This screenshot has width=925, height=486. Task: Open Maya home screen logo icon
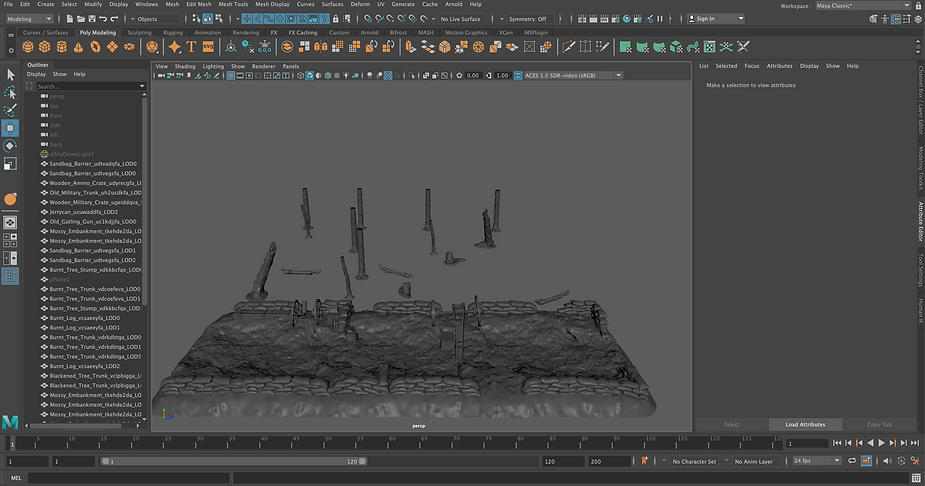pyautogui.click(x=10, y=422)
